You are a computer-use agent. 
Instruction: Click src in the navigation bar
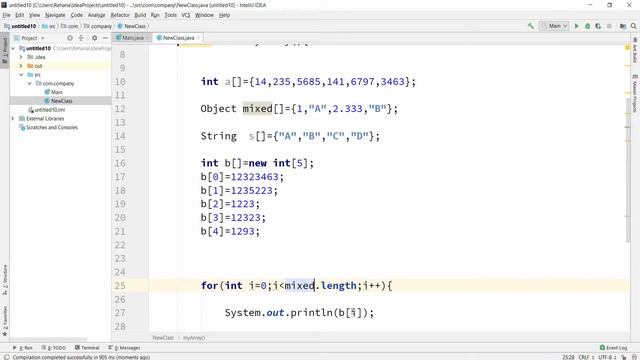pos(49,26)
